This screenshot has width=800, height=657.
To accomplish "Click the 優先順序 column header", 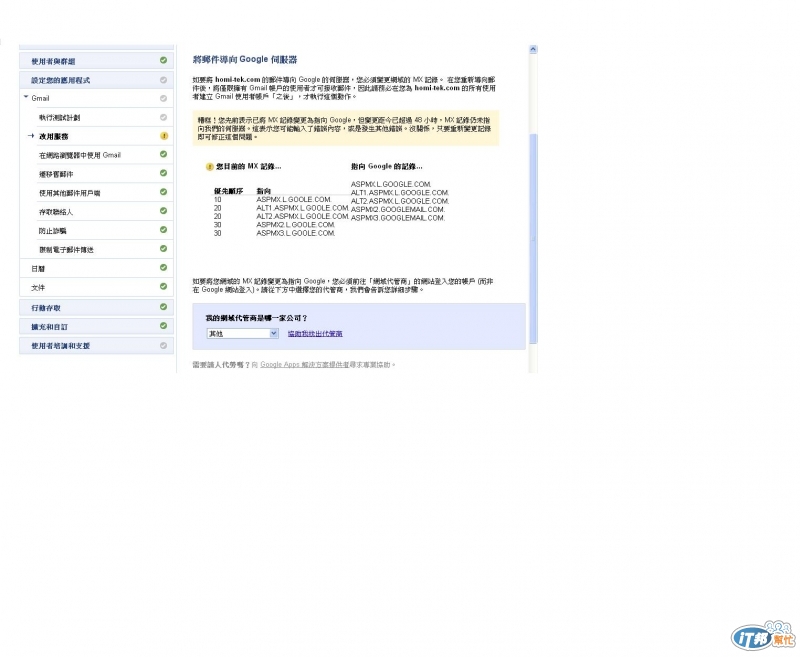I will 229,191.
